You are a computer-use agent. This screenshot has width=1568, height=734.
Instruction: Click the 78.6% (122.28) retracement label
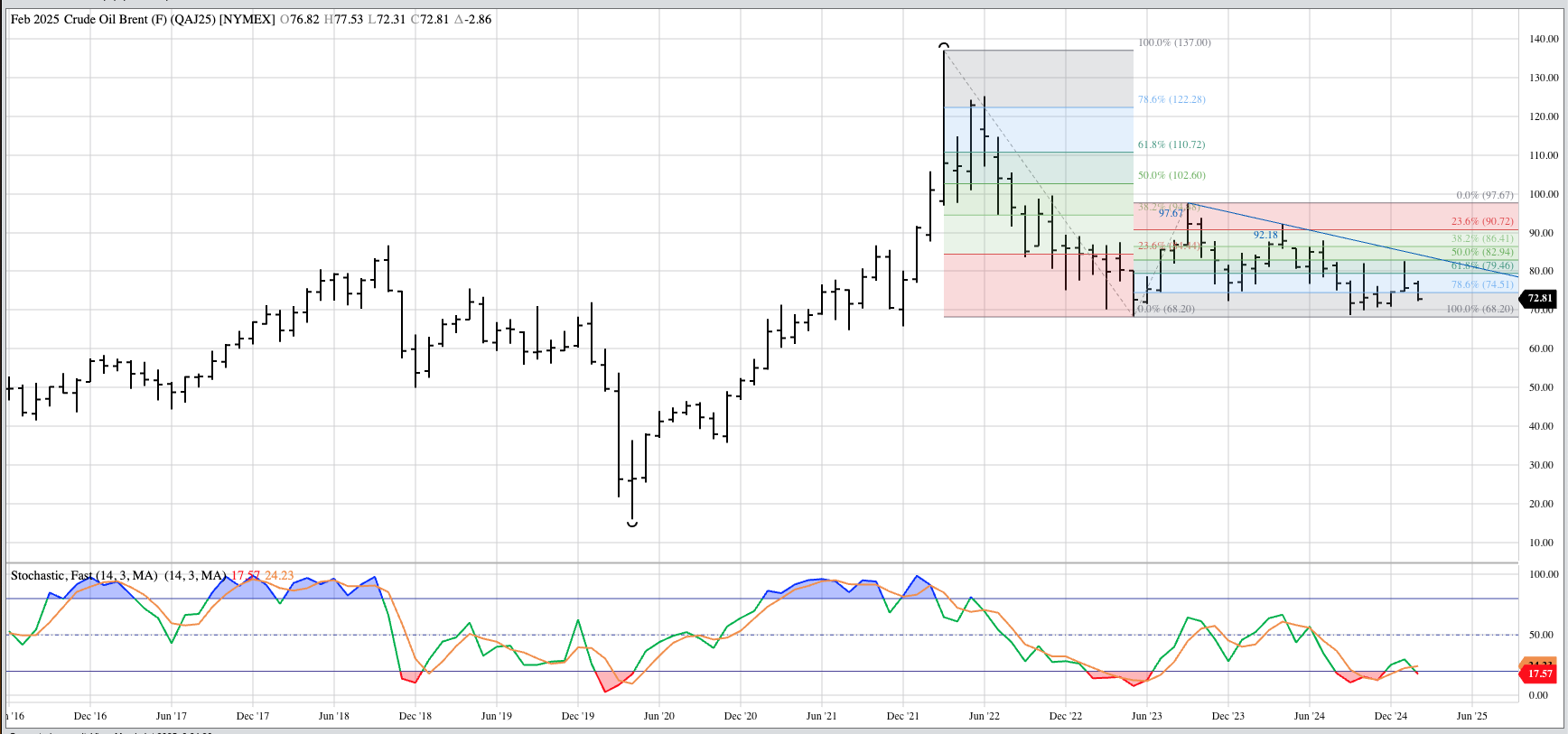[x=1171, y=99]
